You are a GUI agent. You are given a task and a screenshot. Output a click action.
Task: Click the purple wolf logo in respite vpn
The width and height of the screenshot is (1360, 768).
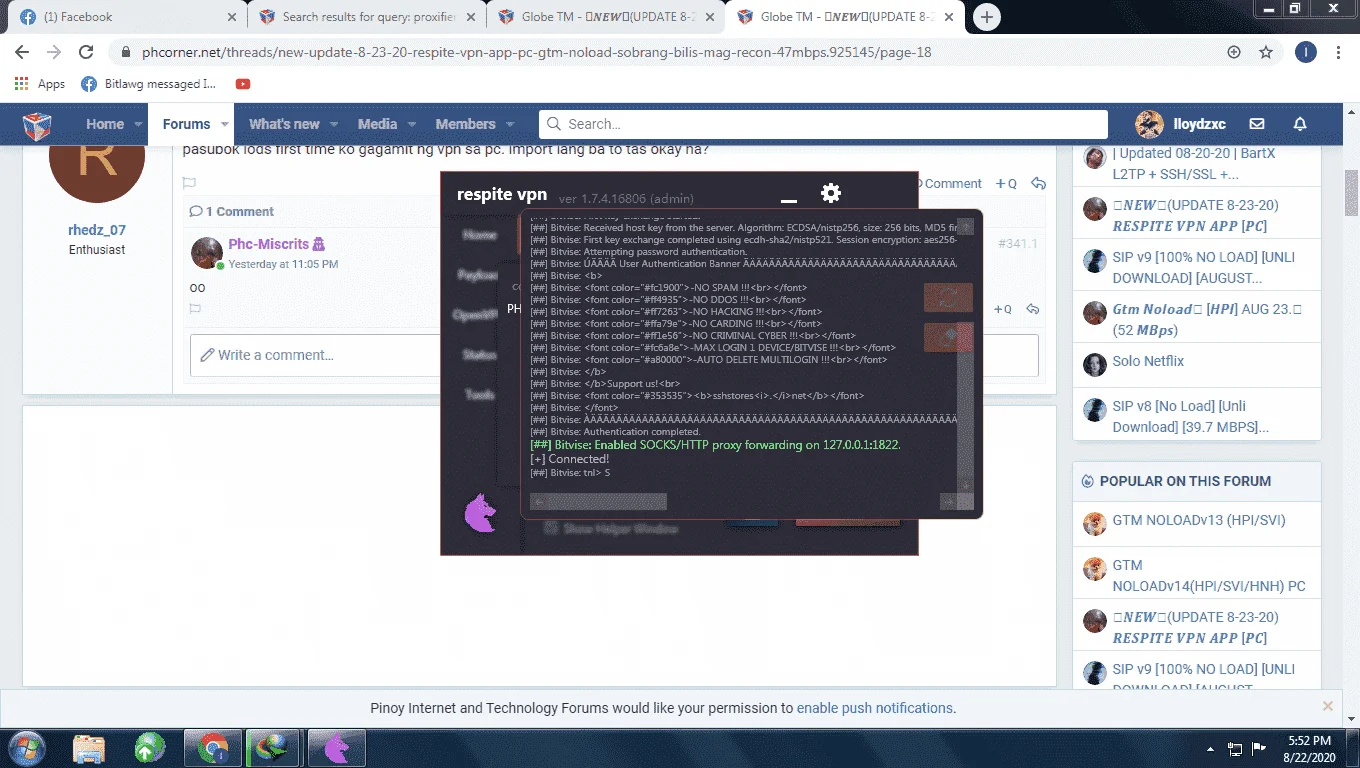tap(481, 513)
